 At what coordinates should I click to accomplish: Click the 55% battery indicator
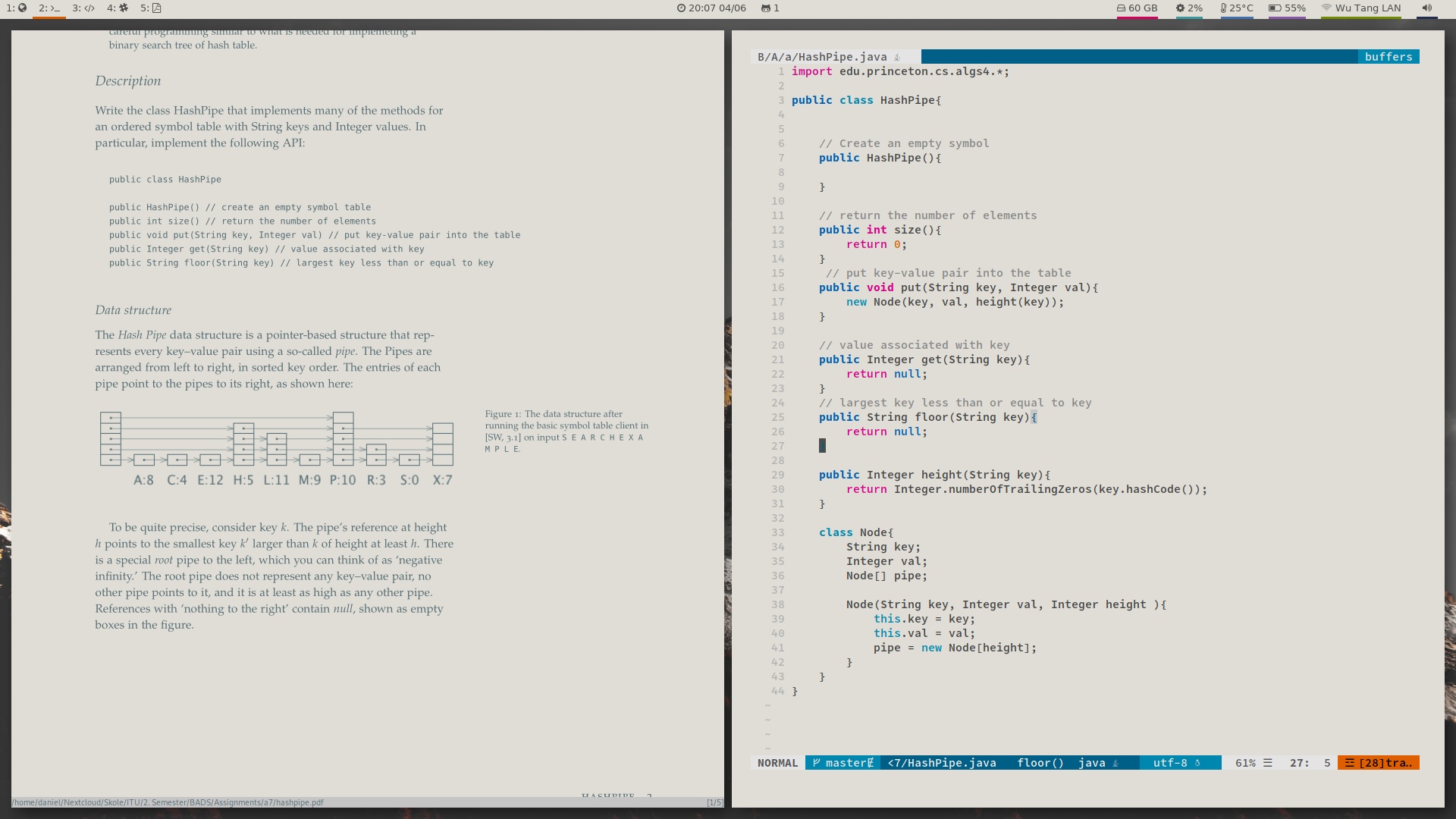[1287, 8]
